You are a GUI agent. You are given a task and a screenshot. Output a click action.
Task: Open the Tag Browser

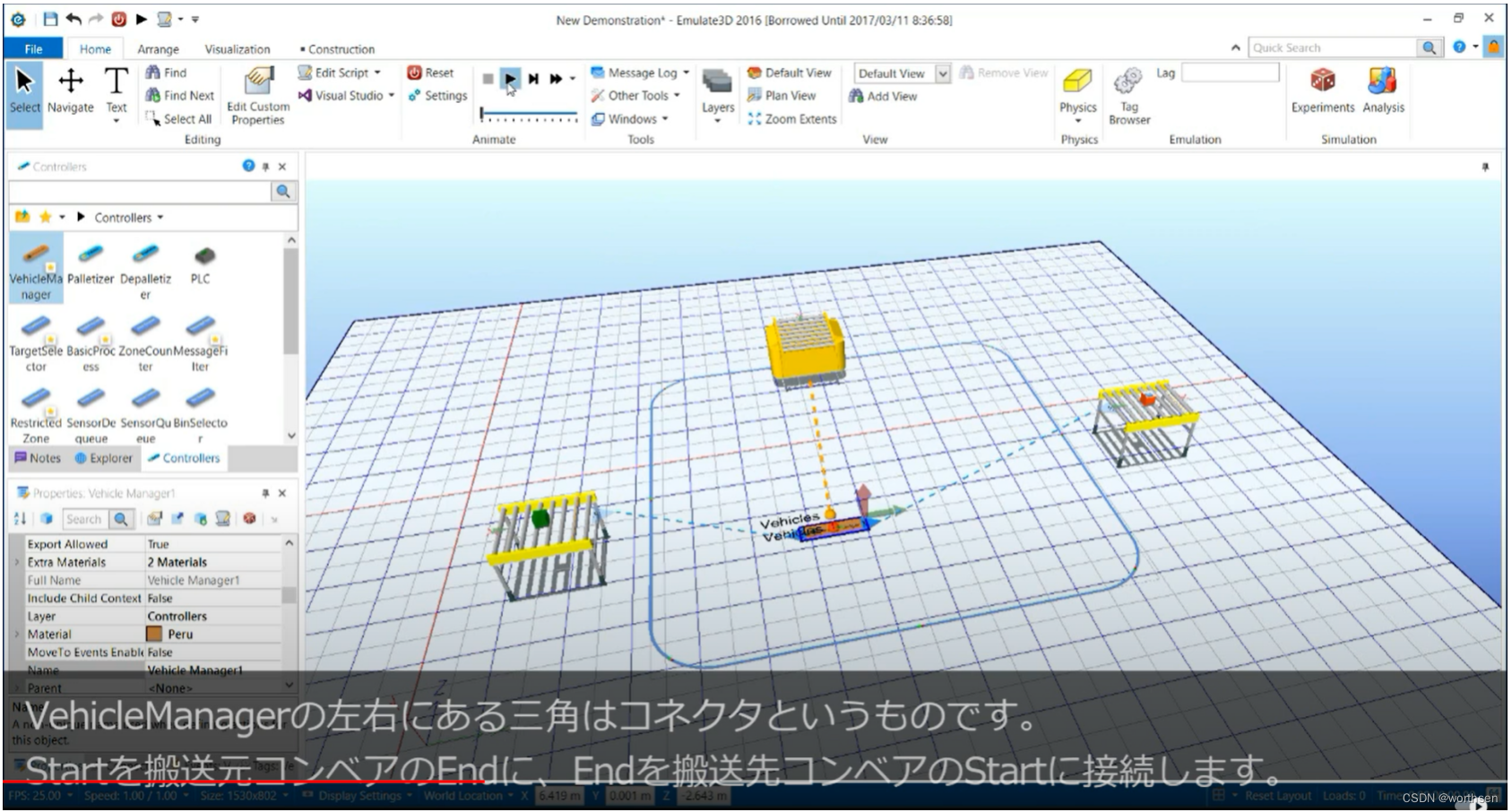coord(1129,95)
